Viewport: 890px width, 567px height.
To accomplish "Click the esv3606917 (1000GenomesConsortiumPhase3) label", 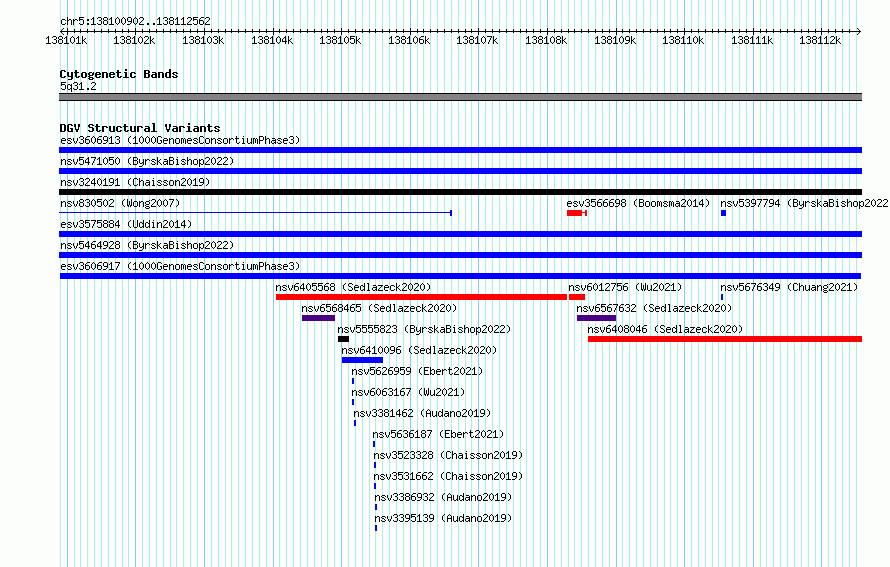I will (180, 266).
